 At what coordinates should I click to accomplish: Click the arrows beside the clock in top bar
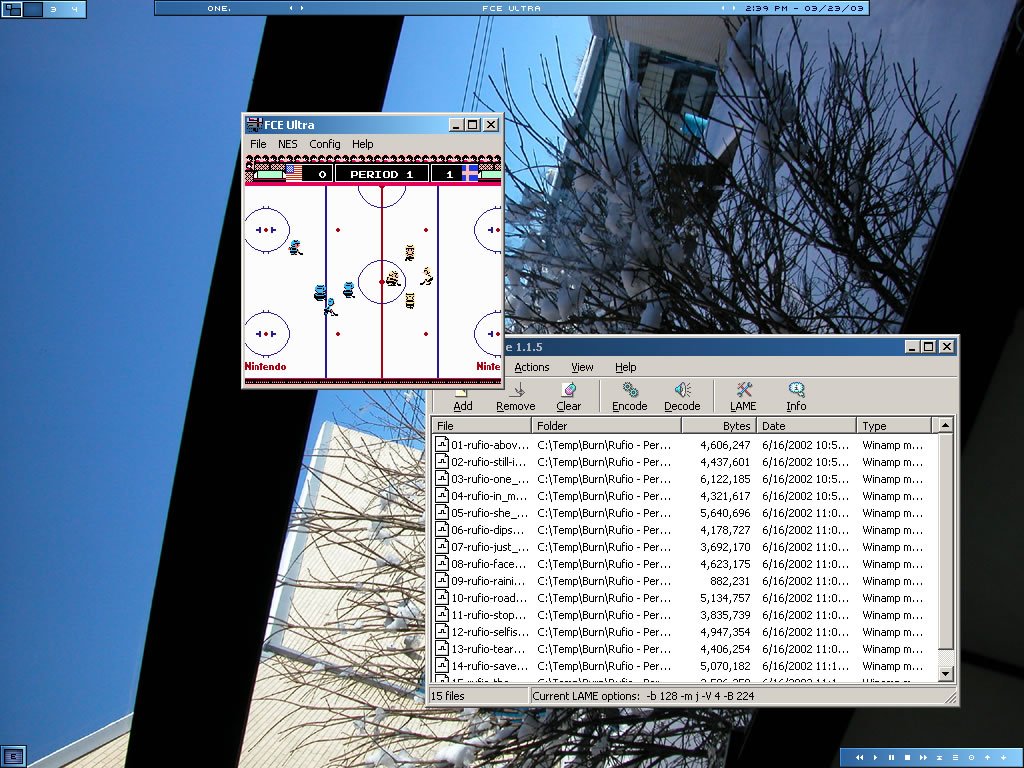pos(728,8)
